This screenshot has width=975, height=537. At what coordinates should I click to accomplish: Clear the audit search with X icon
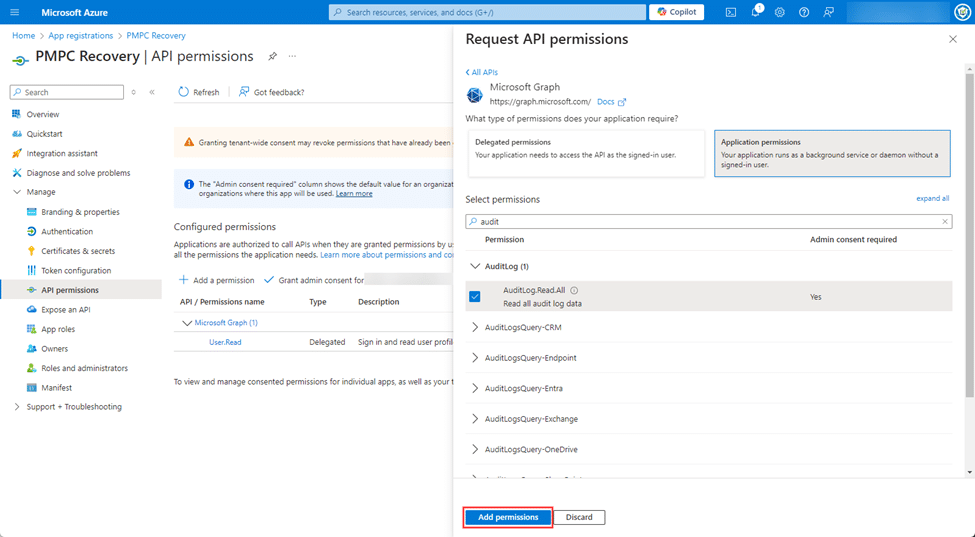tap(944, 222)
